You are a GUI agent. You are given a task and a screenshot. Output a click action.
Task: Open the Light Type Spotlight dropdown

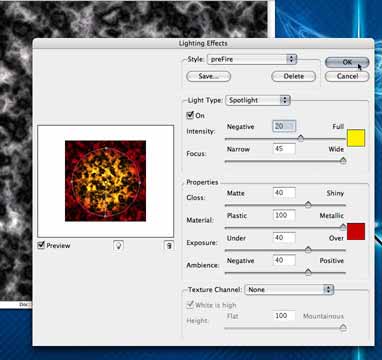pos(258,100)
